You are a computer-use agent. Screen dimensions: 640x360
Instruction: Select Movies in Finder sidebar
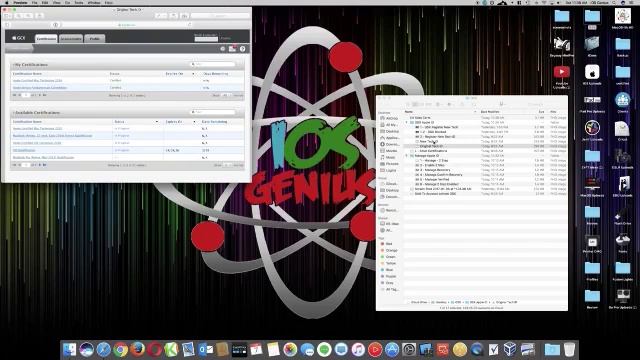tap(389, 151)
